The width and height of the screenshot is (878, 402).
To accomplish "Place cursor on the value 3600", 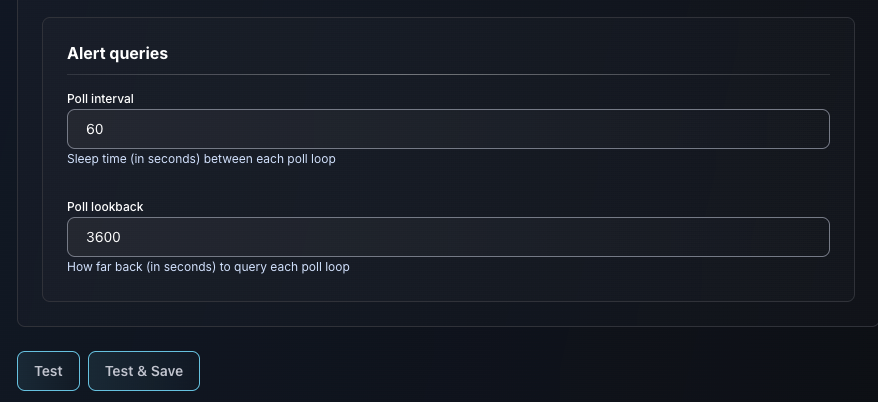I will click(103, 237).
